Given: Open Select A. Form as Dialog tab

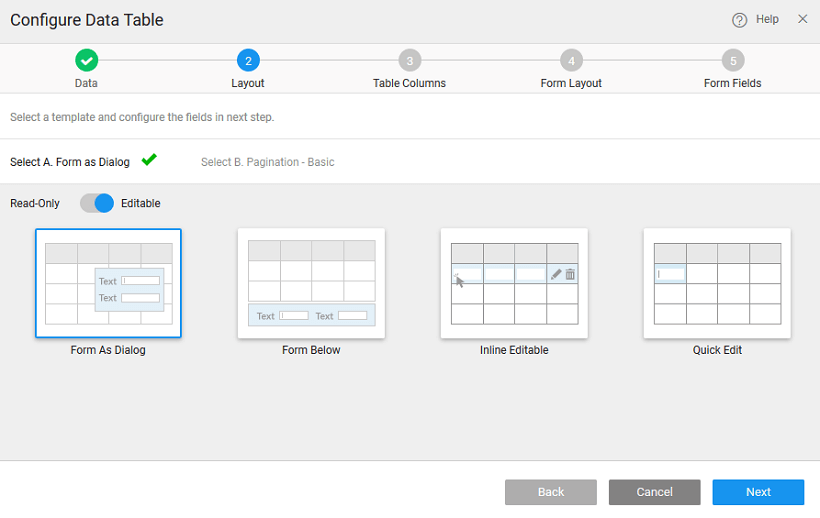Looking at the screenshot, I should [70, 162].
